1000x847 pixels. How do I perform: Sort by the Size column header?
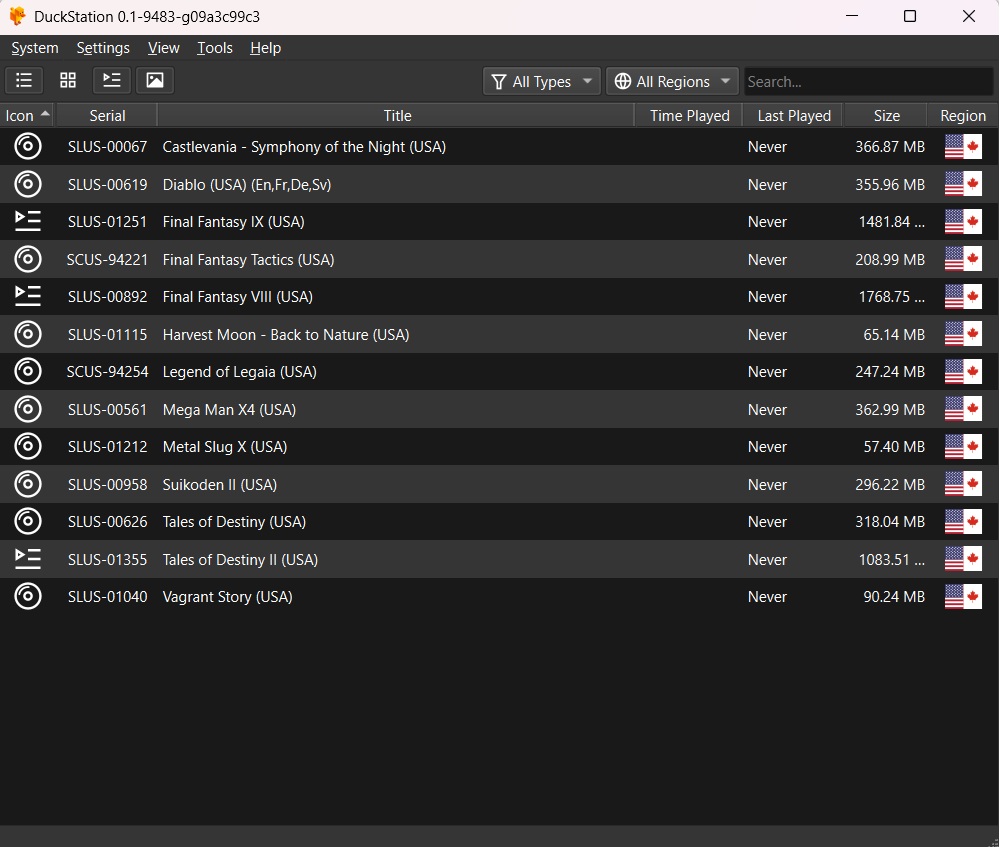pos(886,115)
